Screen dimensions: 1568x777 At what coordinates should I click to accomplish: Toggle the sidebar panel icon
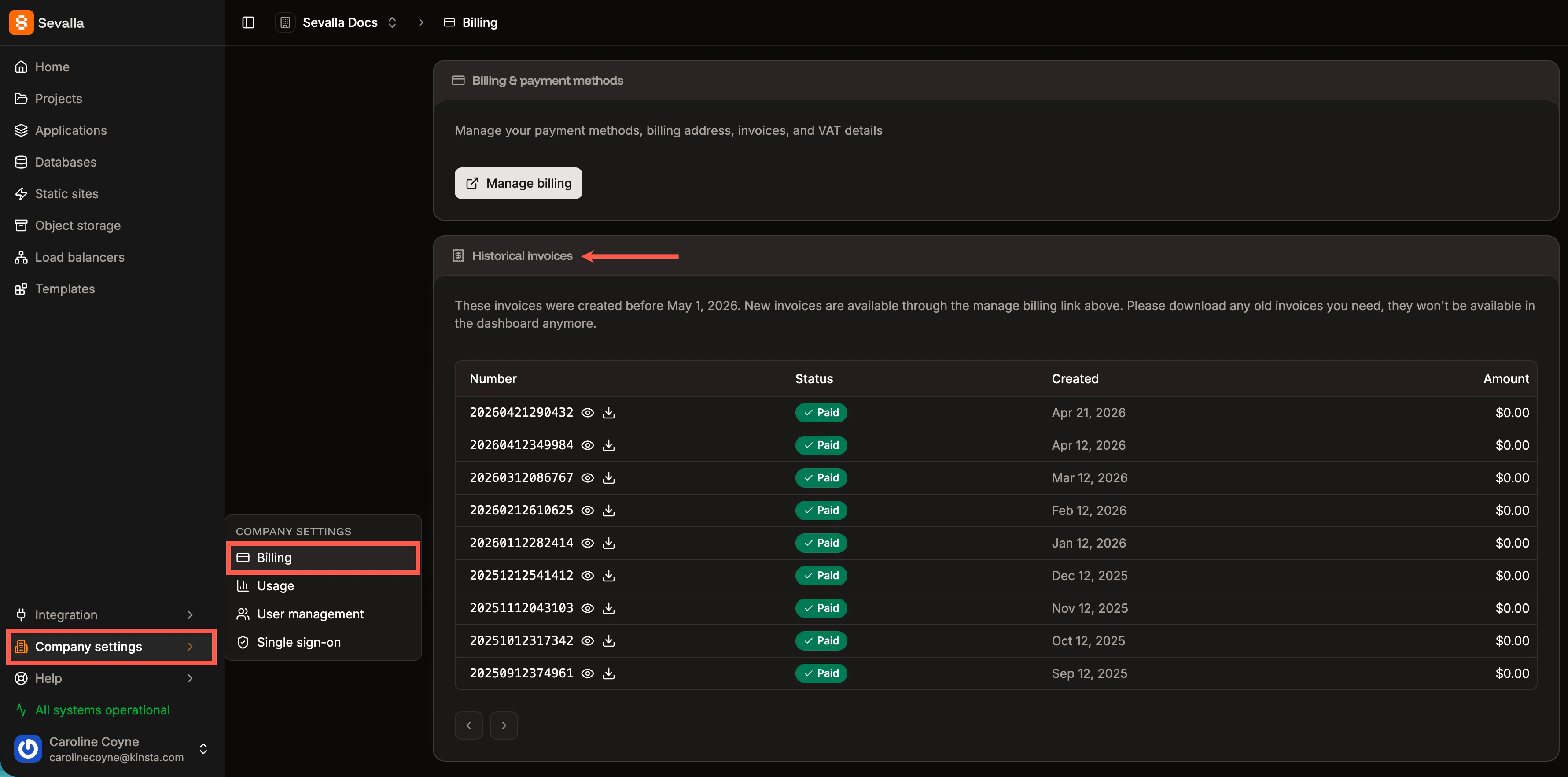pos(248,22)
